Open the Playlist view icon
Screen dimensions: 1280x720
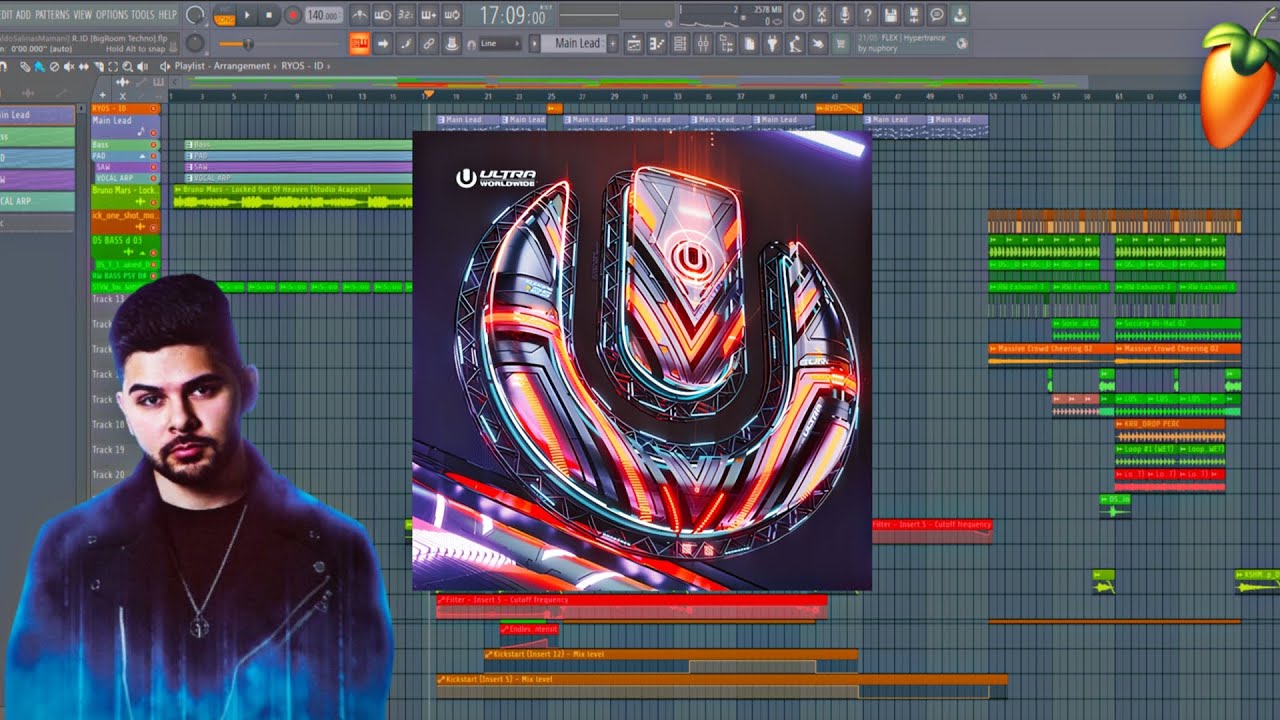click(x=633, y=43)
